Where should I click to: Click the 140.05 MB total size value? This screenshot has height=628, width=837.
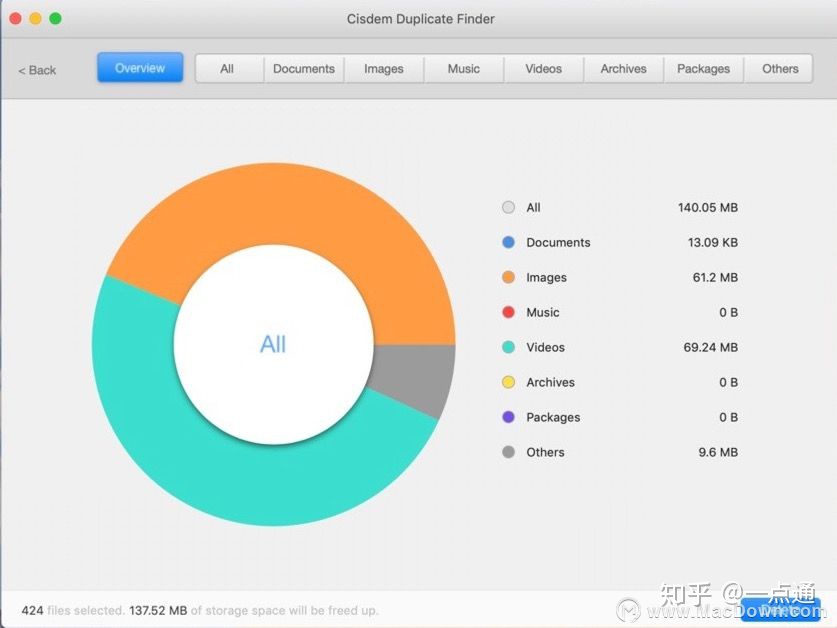tap(708, 207)
